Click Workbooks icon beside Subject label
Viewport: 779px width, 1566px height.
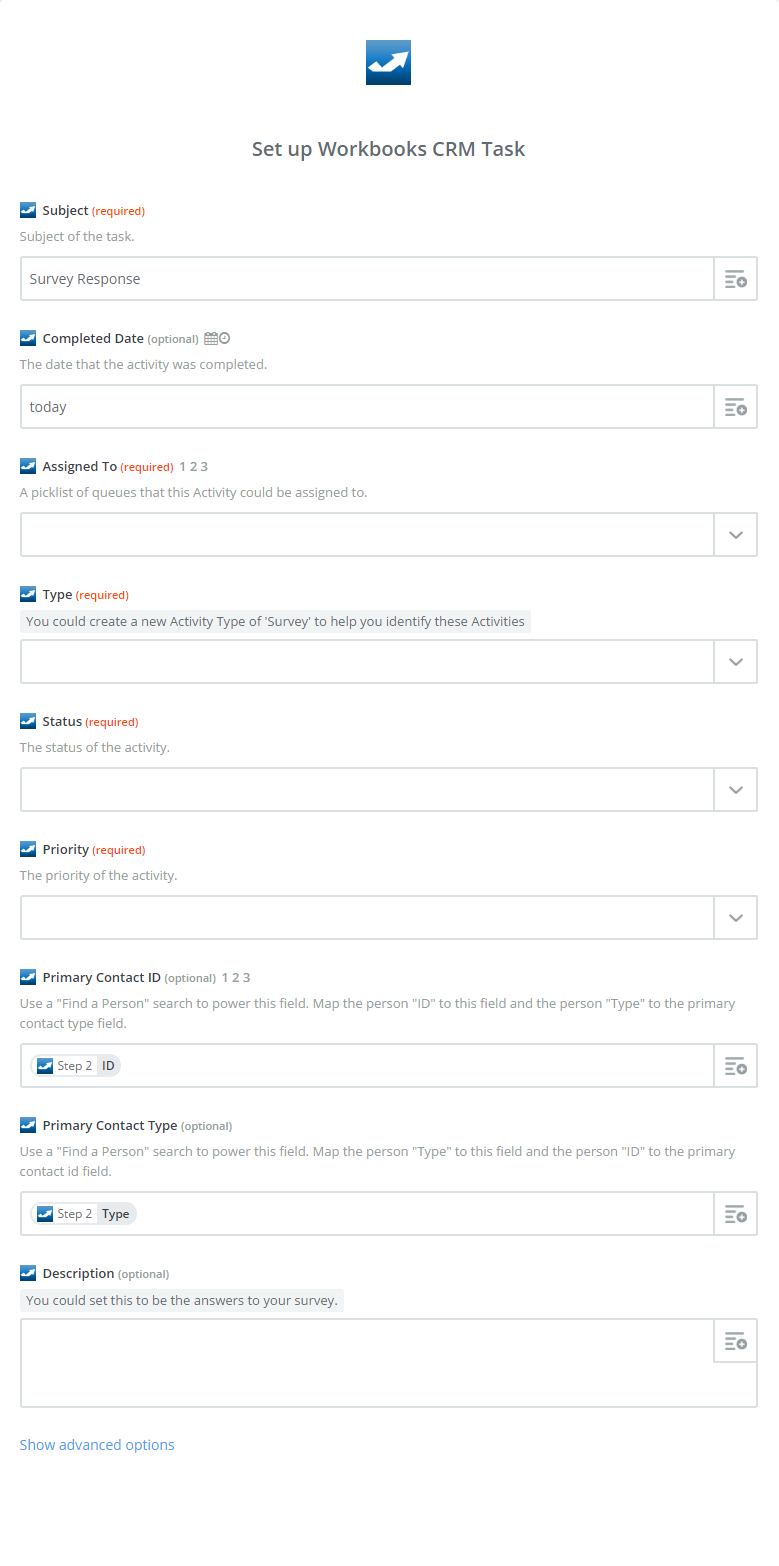(28, 211)
